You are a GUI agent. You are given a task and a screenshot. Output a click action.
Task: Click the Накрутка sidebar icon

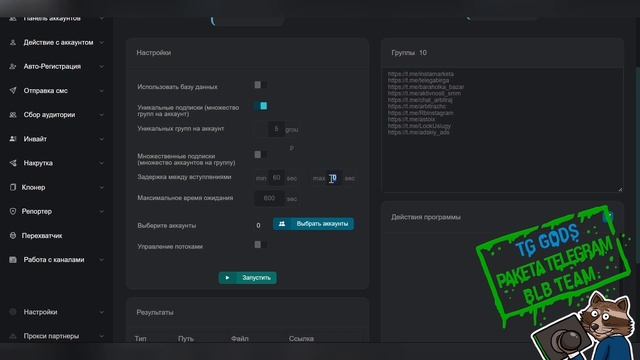pyautogui.click(x=13, y=163)
